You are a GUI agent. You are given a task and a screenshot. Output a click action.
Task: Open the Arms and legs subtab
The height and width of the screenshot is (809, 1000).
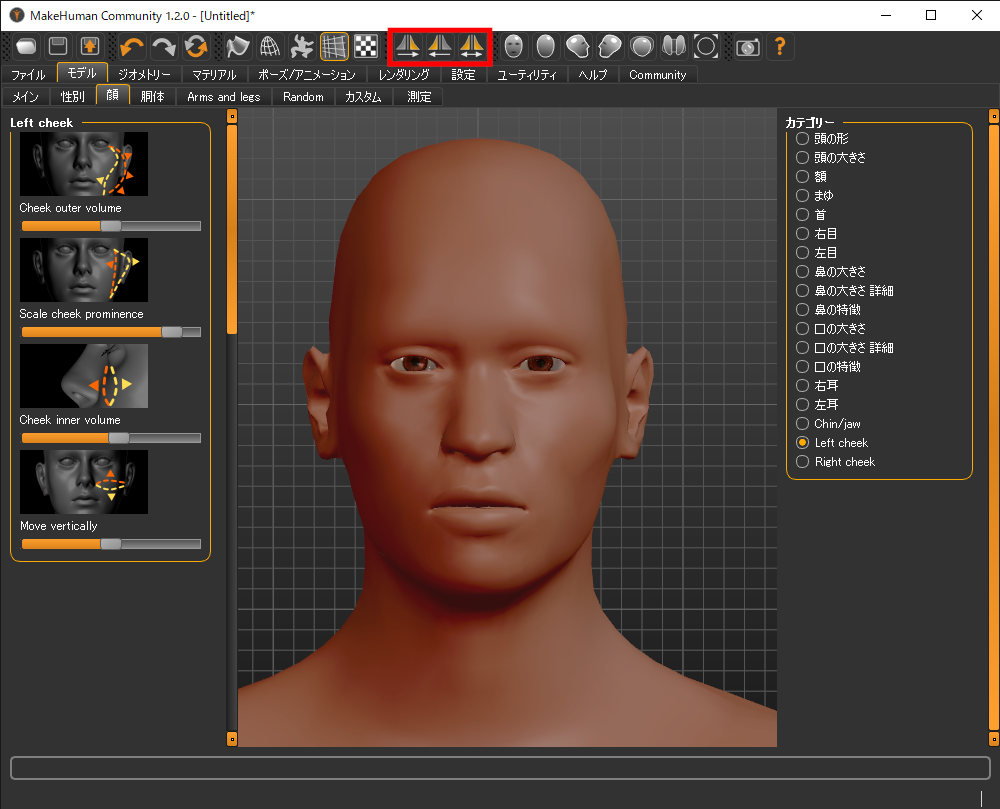[x=223, y=97]
